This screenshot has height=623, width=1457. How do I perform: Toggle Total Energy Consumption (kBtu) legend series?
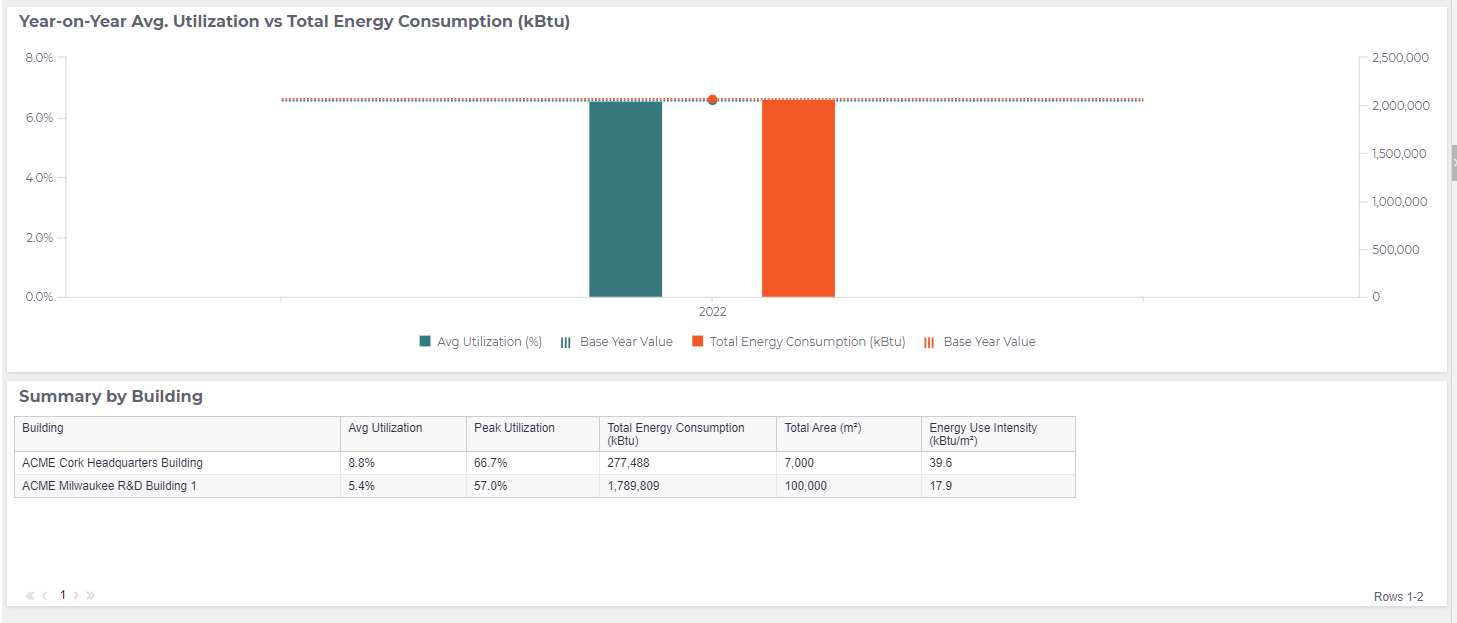point(806,342)
